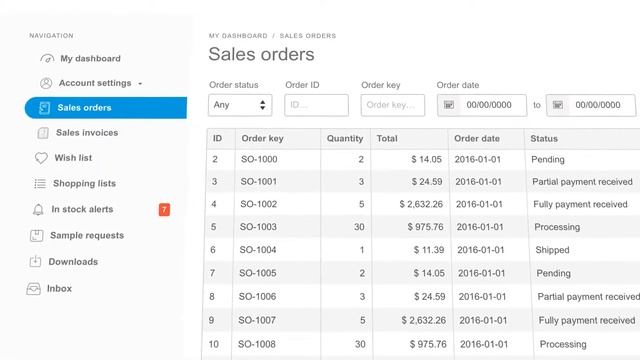This screenshot has height=360, width=640.
Task: Select order key SO-1007
Action: [x=257, y=320]
